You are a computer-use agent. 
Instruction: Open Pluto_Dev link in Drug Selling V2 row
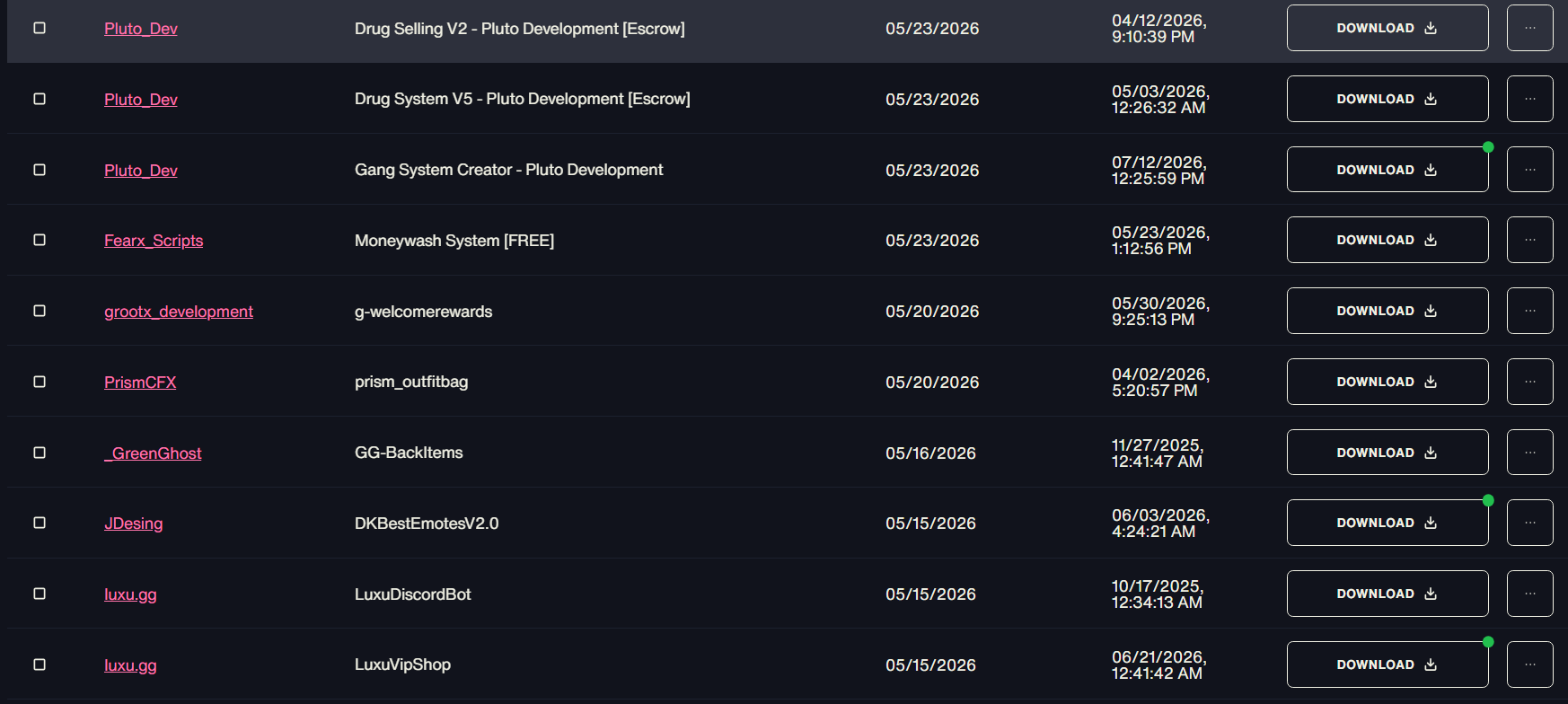[141, 29]
